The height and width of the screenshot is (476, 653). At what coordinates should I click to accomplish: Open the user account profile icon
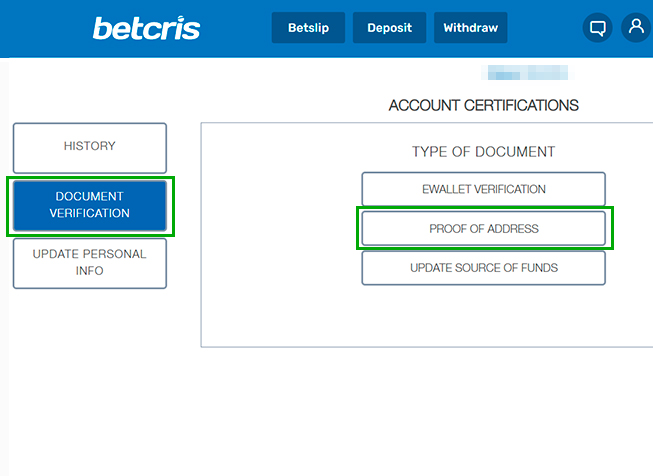[636, 27]
